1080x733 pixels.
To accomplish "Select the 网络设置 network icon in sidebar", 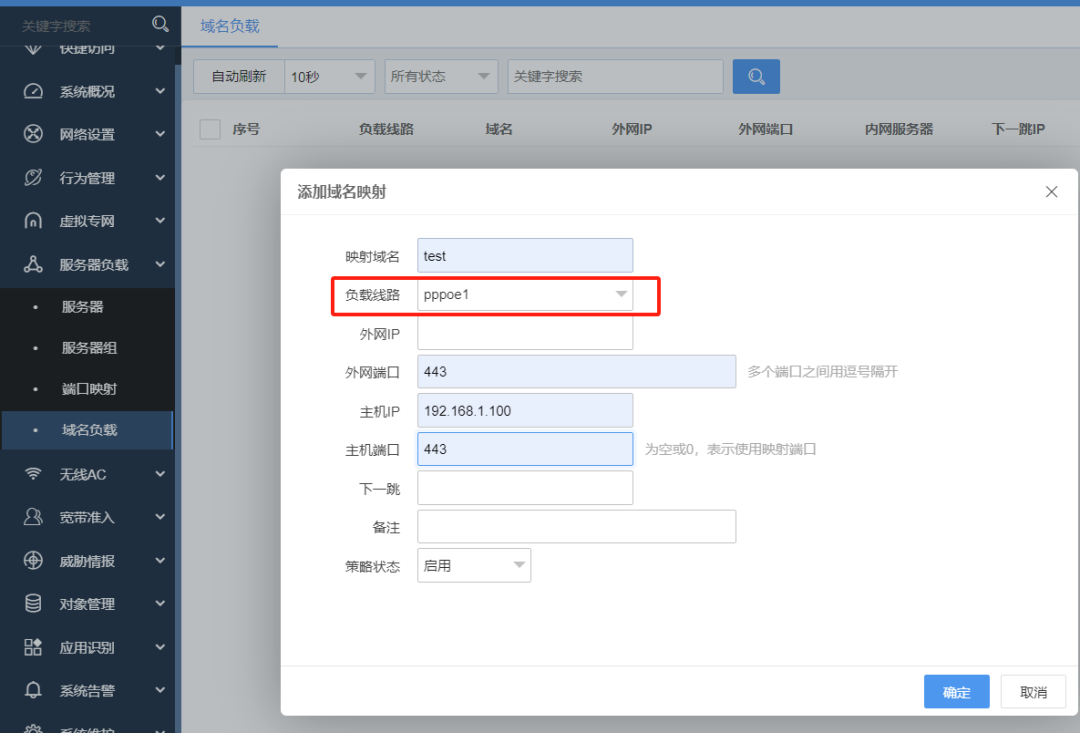I will point(24,134).
